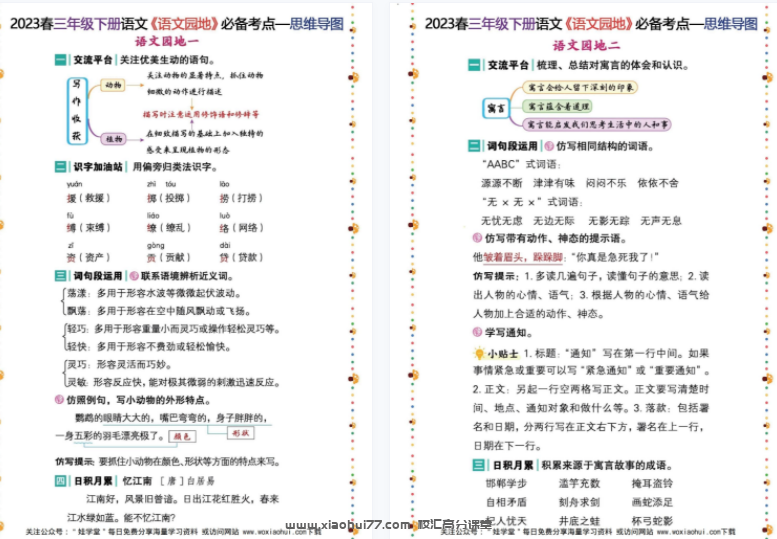
Task: Click the 写作收获 mind map box
Action: (x=77, y=111)
